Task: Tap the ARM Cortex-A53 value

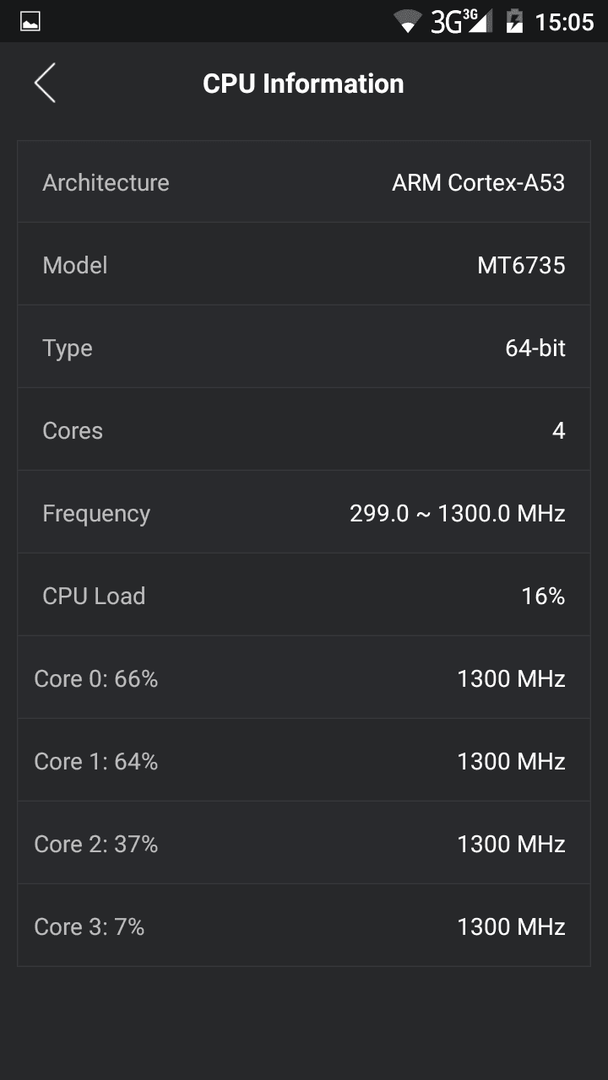Action: (479, 183)
